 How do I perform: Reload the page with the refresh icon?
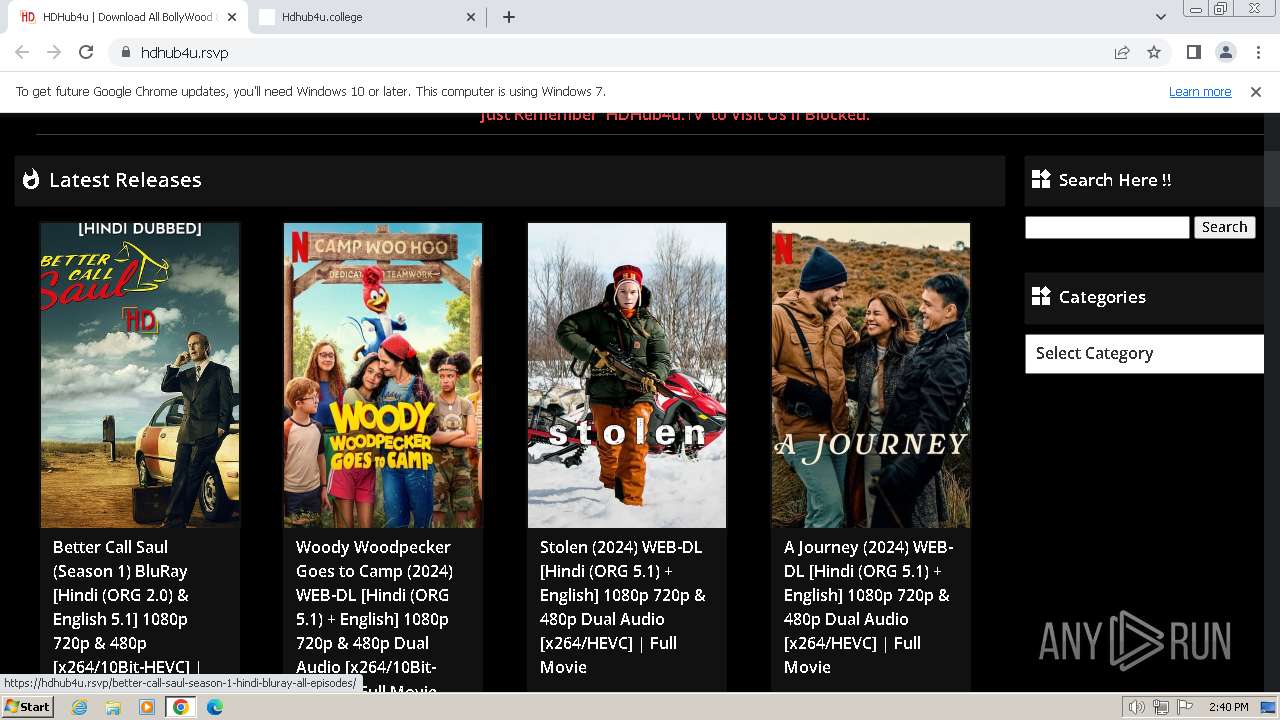point(86,52)
